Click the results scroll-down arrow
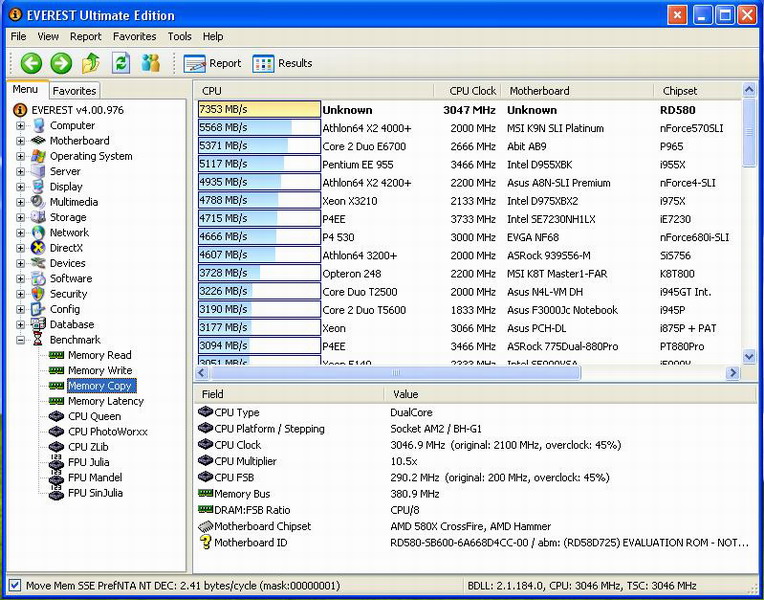 click(749, 357)
